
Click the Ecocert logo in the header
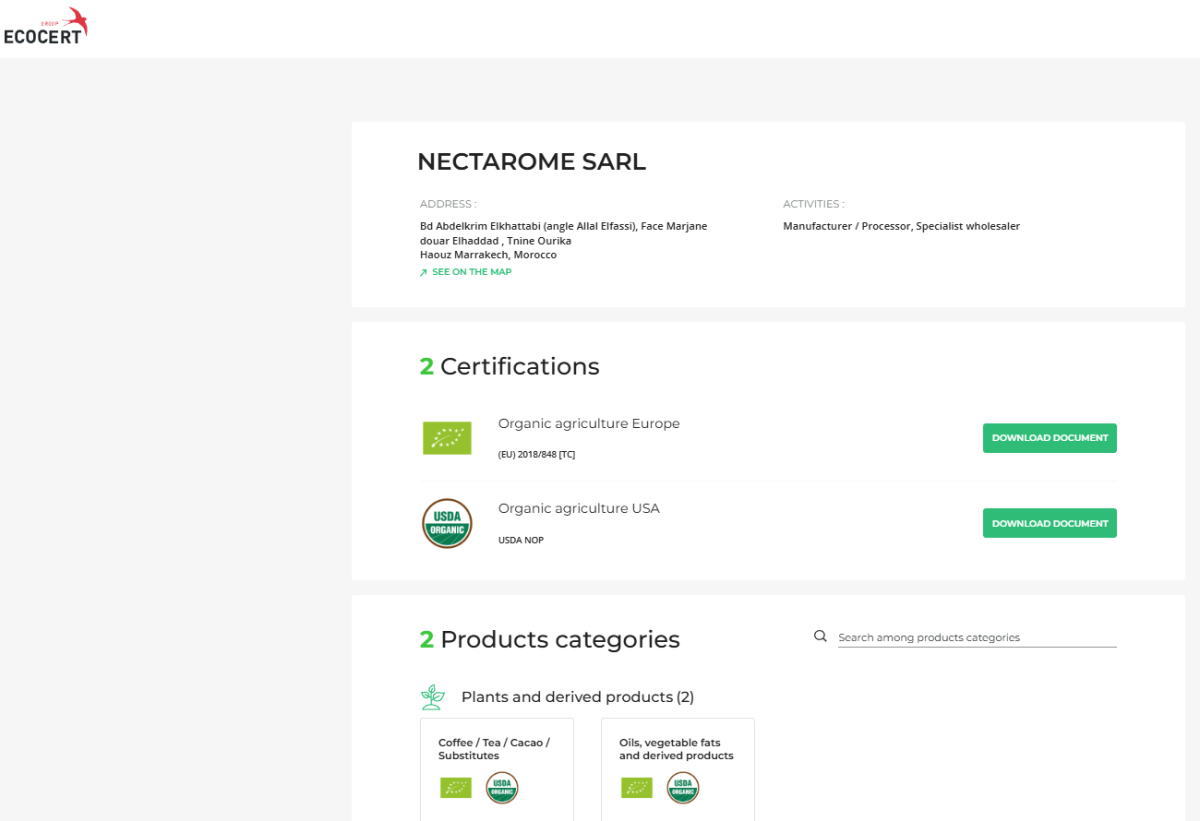pyautogui.click(x=46, y=26)
